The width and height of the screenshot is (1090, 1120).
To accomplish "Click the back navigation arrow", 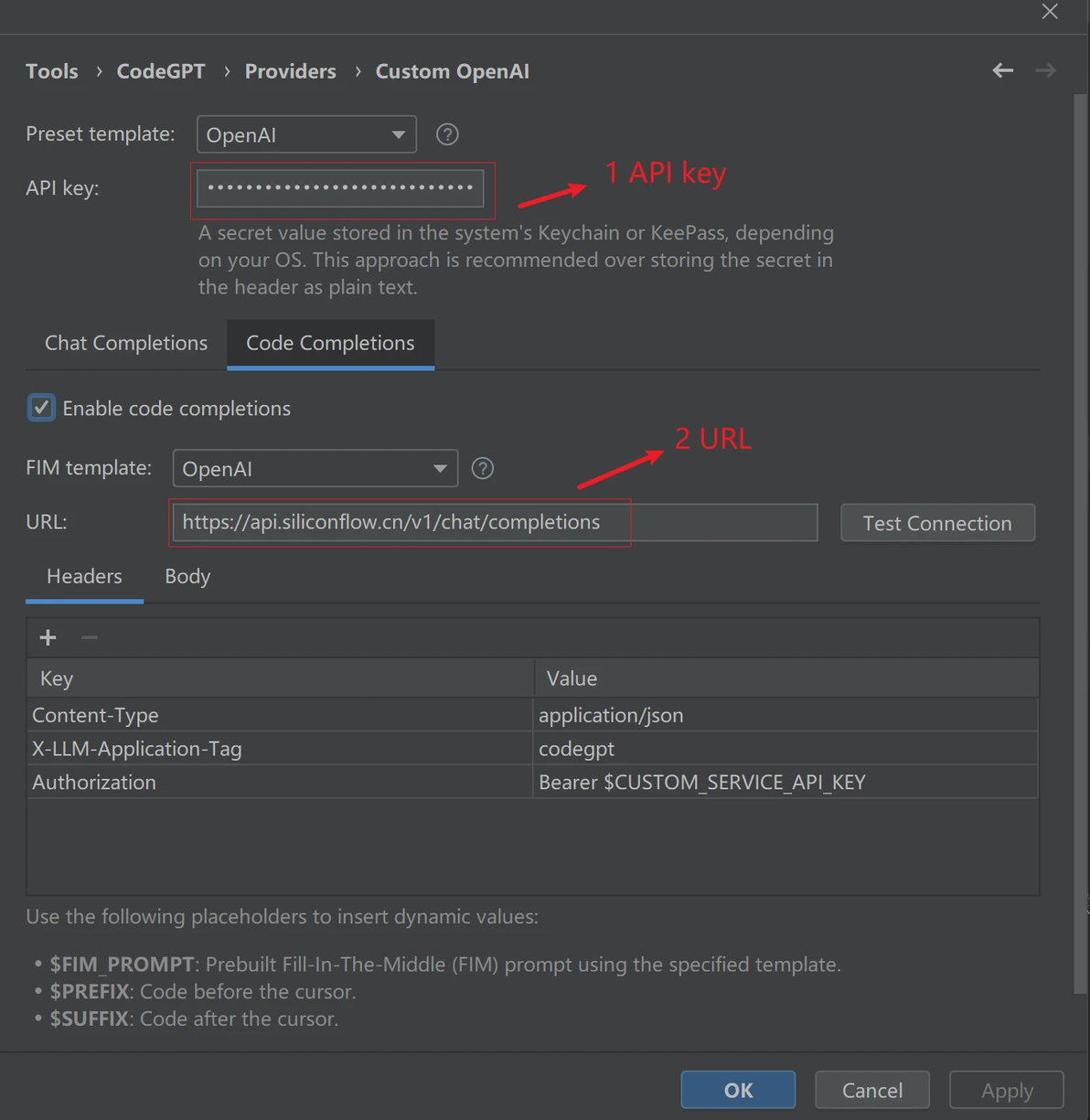I will [1003, 70].
